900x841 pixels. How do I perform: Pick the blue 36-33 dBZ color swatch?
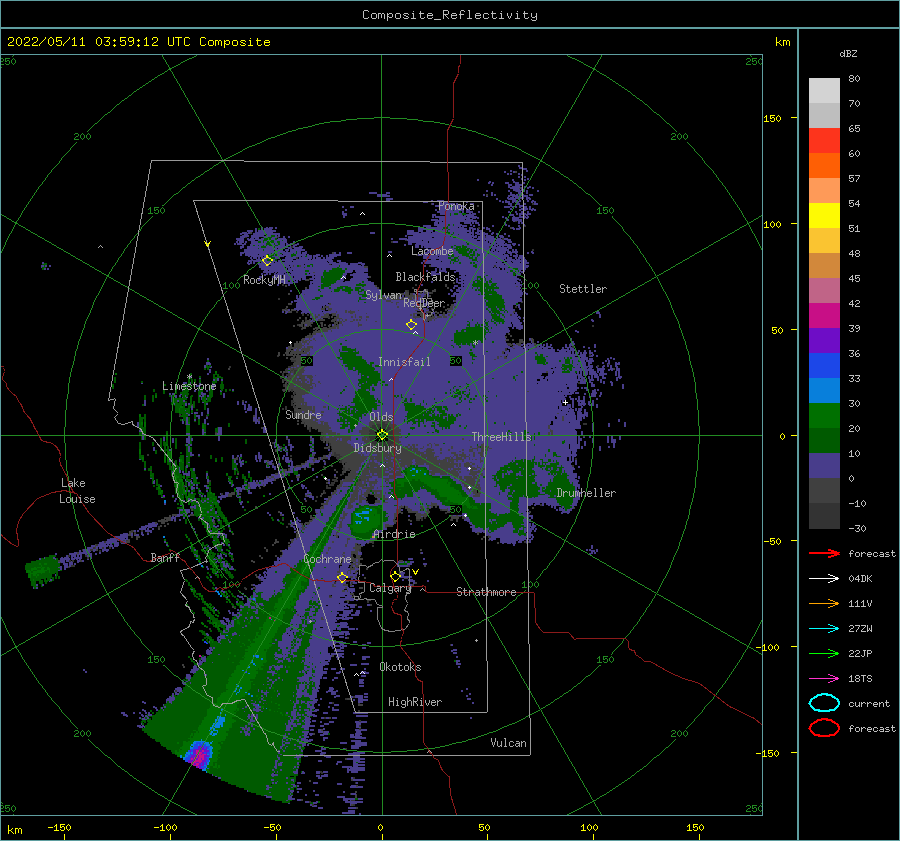(x=824, y=366)
